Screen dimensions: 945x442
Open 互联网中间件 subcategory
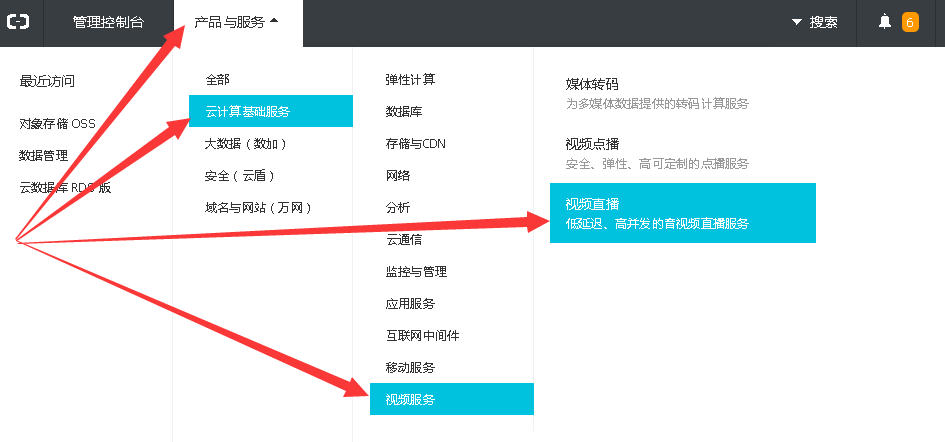coord(422,335)
